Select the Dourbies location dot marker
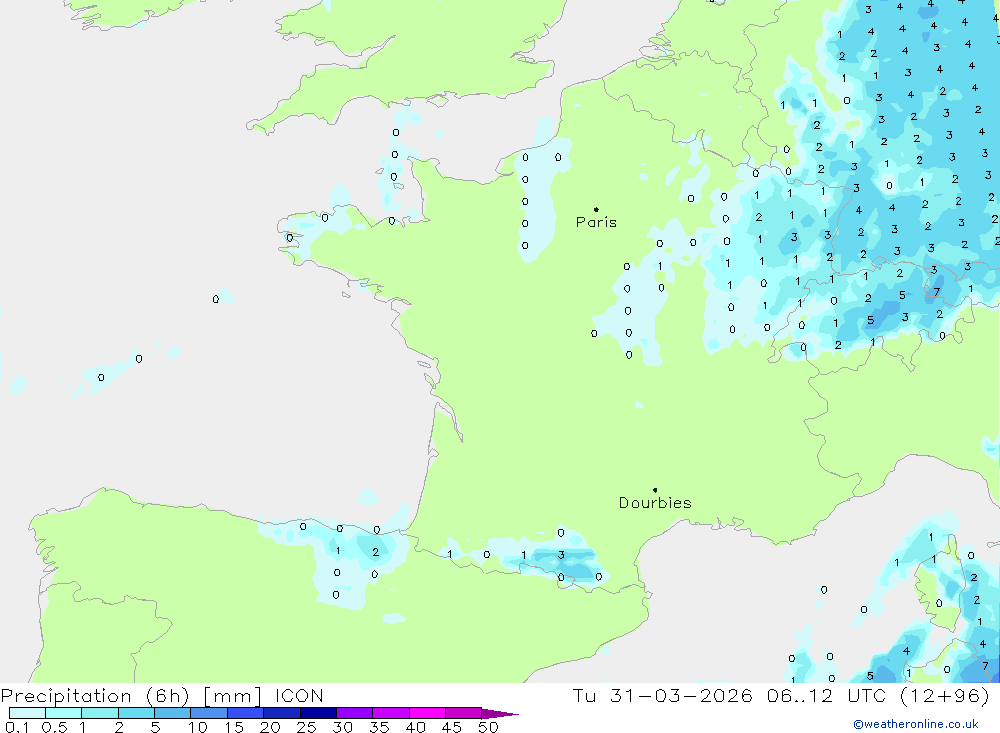 click(655, 490)
